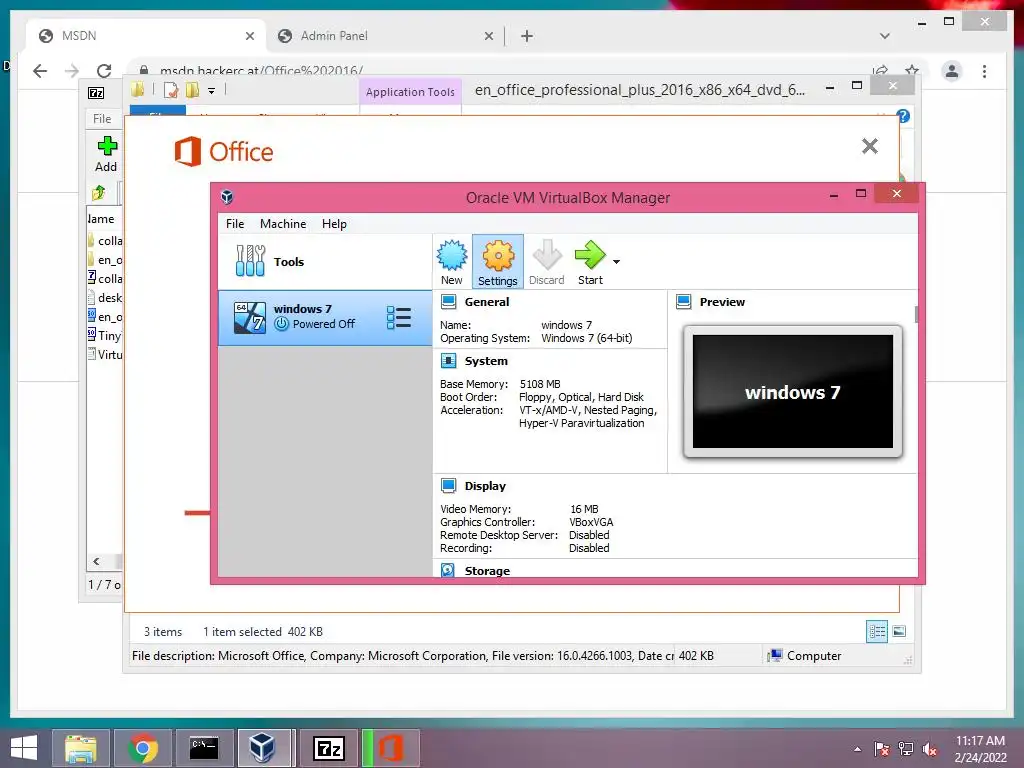Click the windows 7 preview thumbnail

click(793, 392)
